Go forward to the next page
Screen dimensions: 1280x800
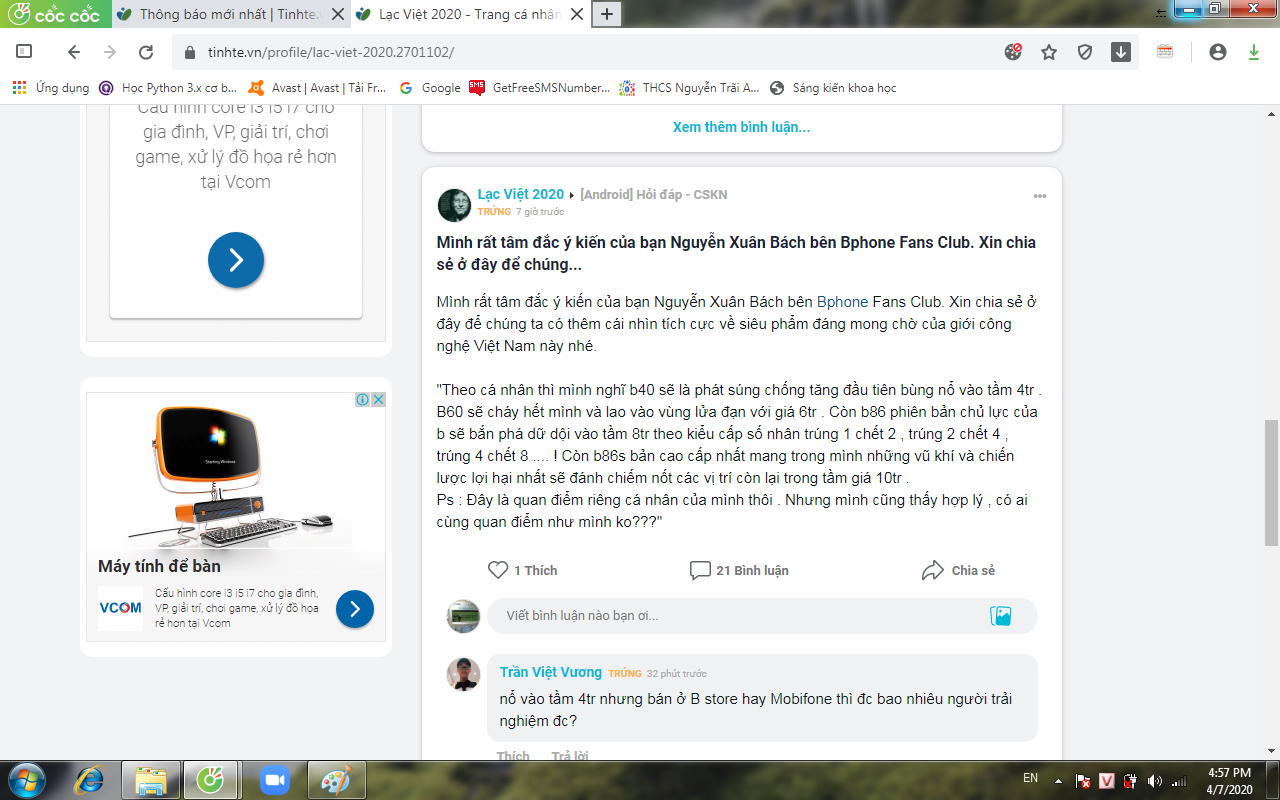tap(110, 52)
